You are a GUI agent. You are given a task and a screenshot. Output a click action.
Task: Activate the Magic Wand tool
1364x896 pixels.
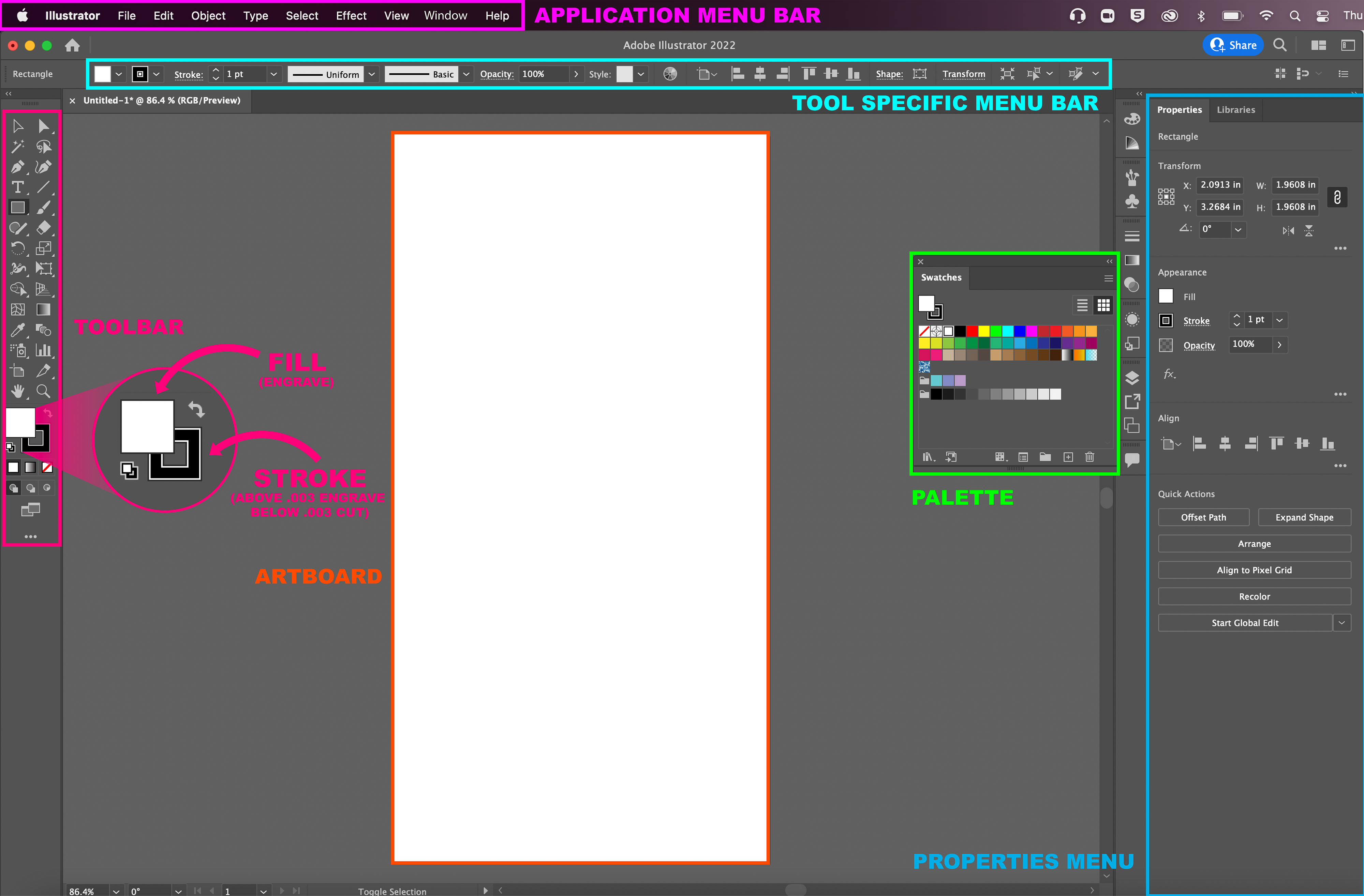(x=17, y=147)
